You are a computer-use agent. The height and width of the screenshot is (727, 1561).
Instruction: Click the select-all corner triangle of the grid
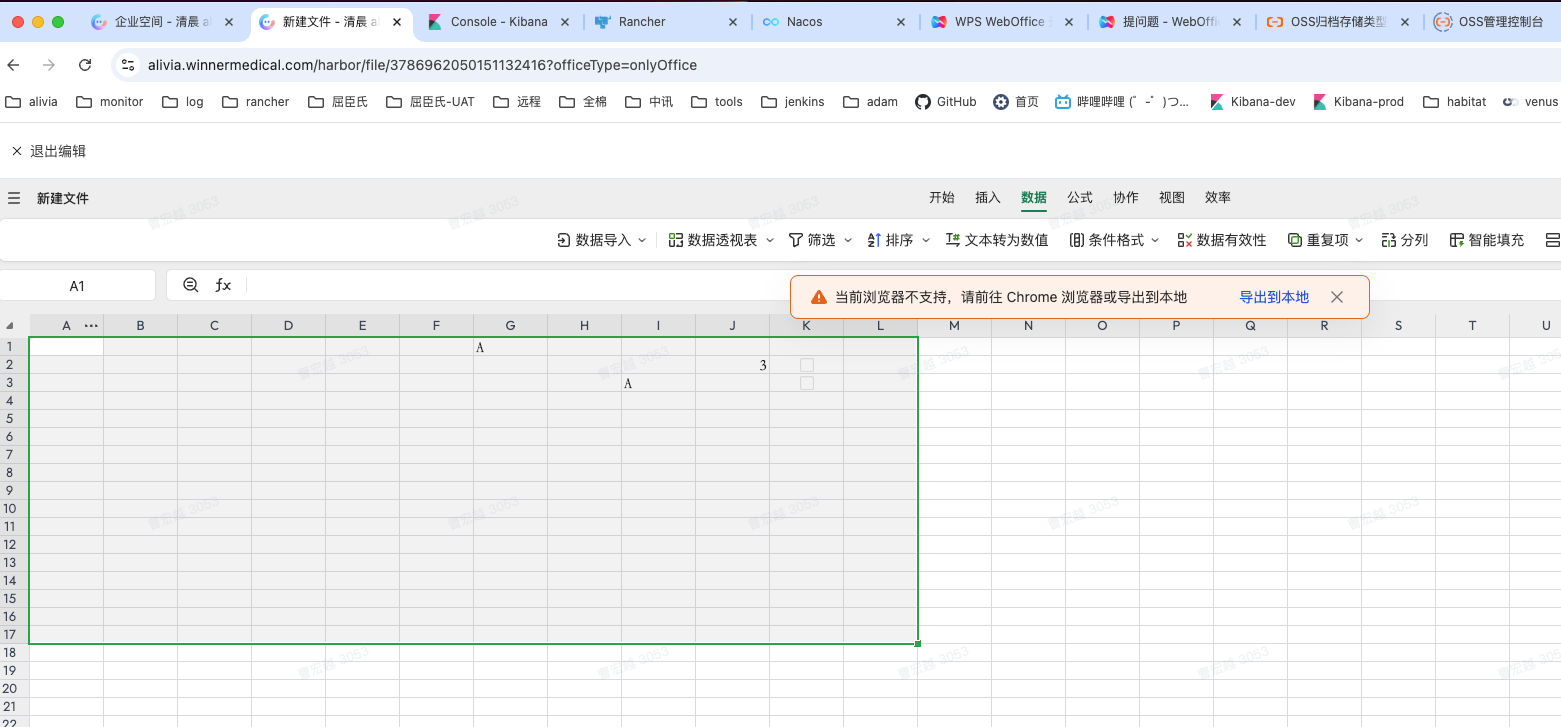(x=11, y=326)
